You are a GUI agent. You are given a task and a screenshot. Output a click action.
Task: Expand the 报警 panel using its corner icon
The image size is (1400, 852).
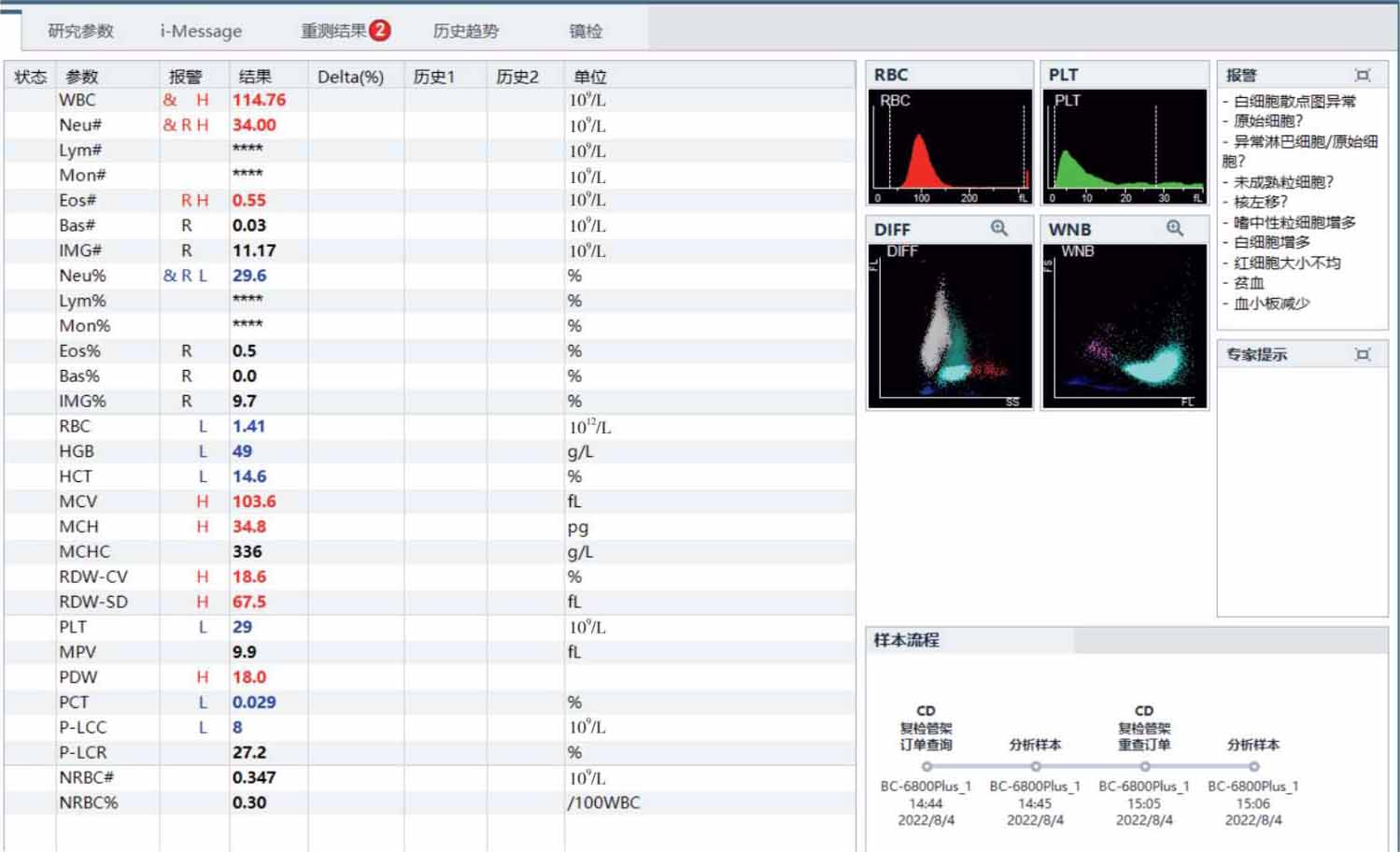1363,76
